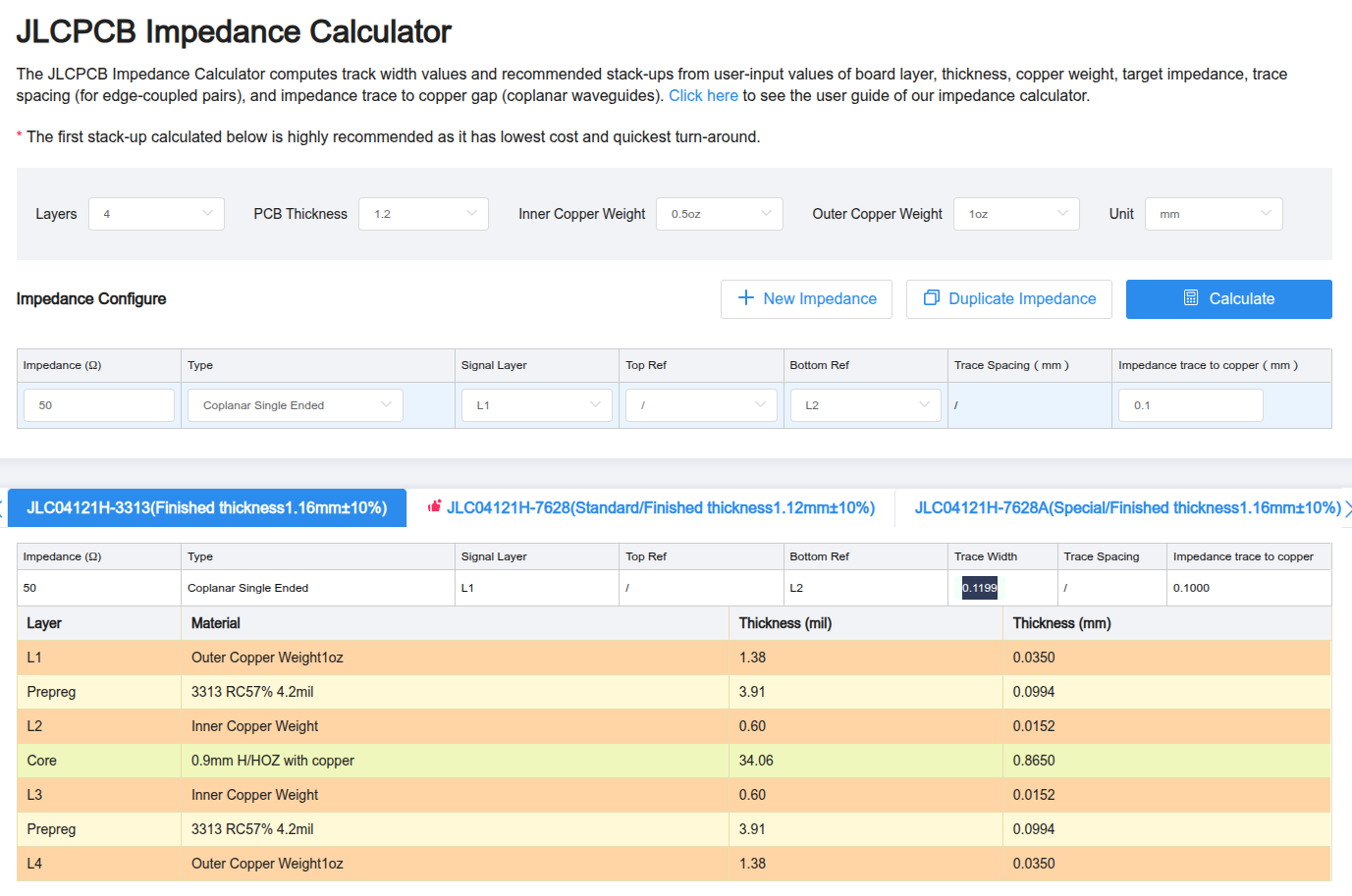1352x896 pixels.
Task: Select the JLC04121H-7628A Special tab
Action: tap(1127, 507)
